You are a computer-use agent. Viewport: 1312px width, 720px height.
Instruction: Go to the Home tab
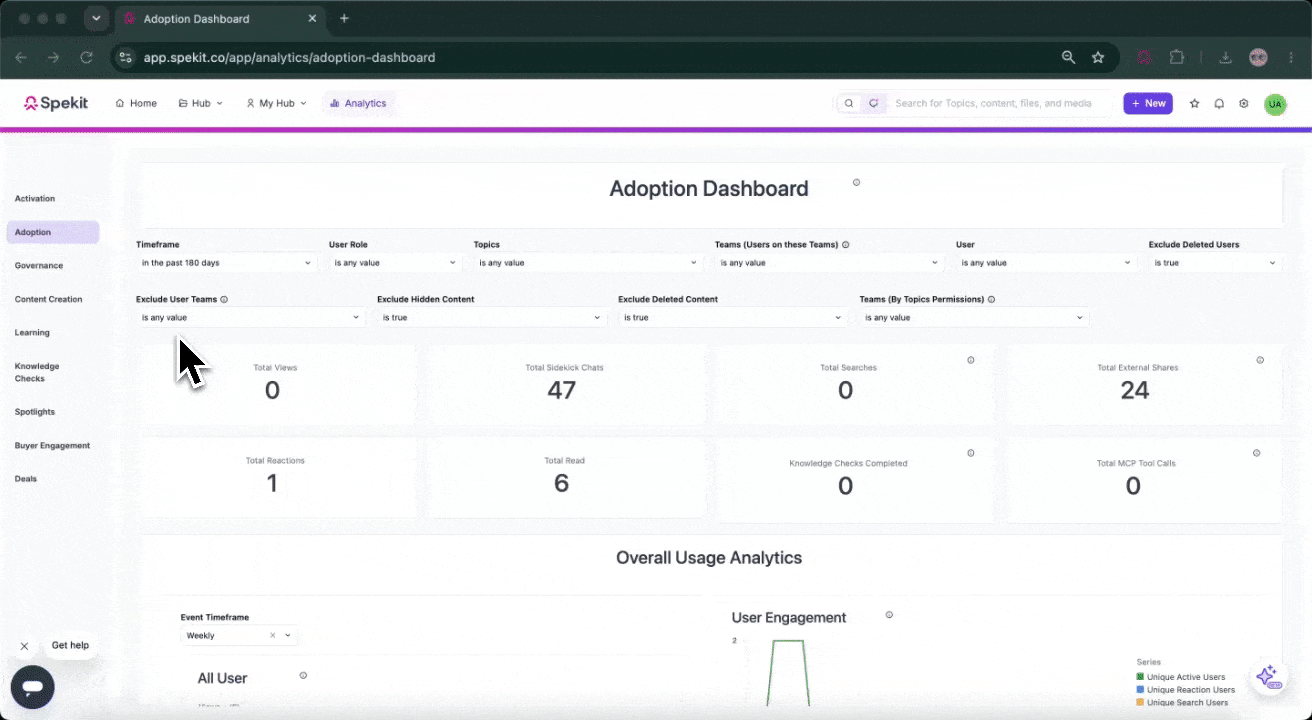click(x=136, y=103)
